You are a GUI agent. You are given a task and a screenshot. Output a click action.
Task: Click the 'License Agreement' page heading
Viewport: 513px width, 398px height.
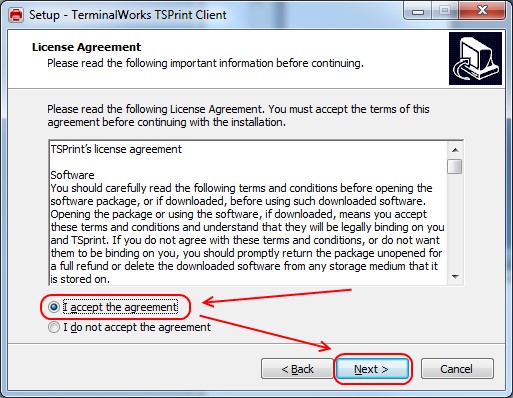tap(86, 47)
